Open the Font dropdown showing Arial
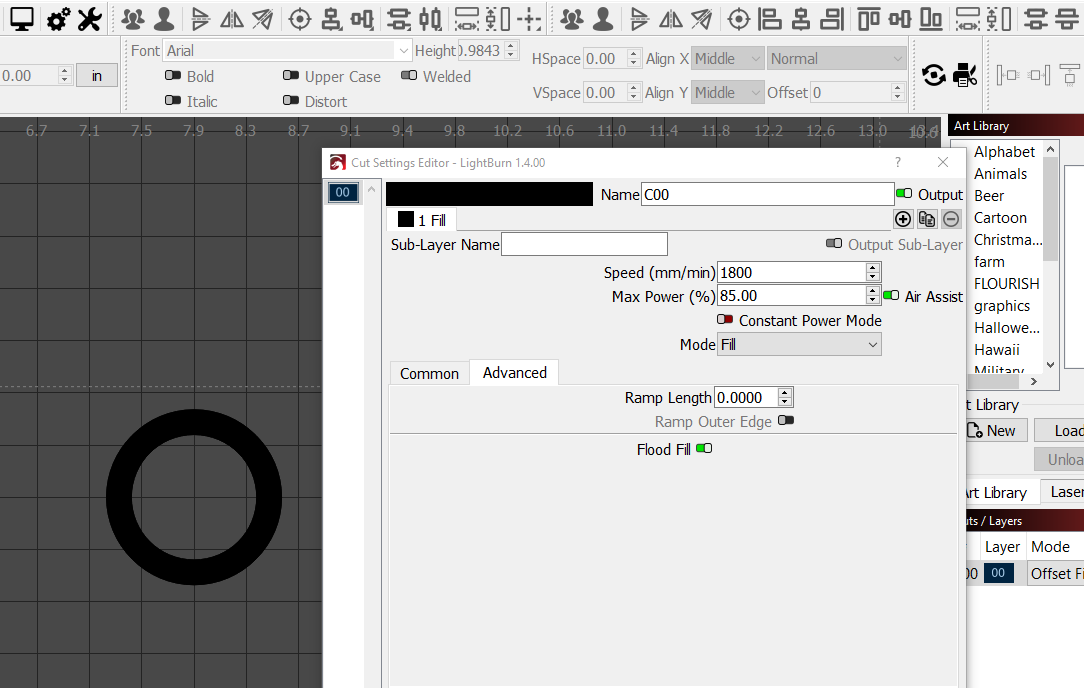Screen dimensions: 1084x688 click(x=285, y=50)
